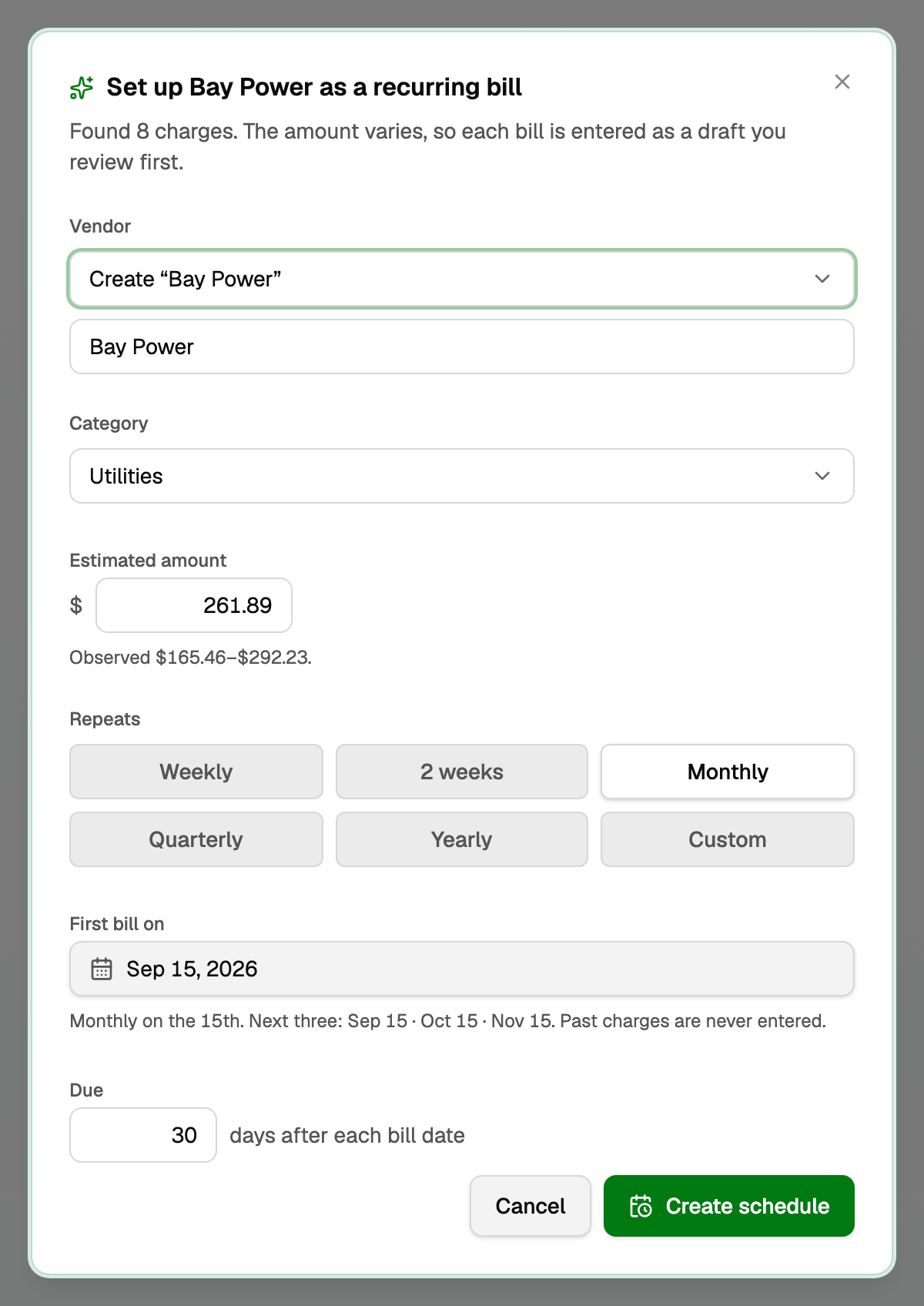Select the 2 weeks repeat option

(x=462, y=772)
